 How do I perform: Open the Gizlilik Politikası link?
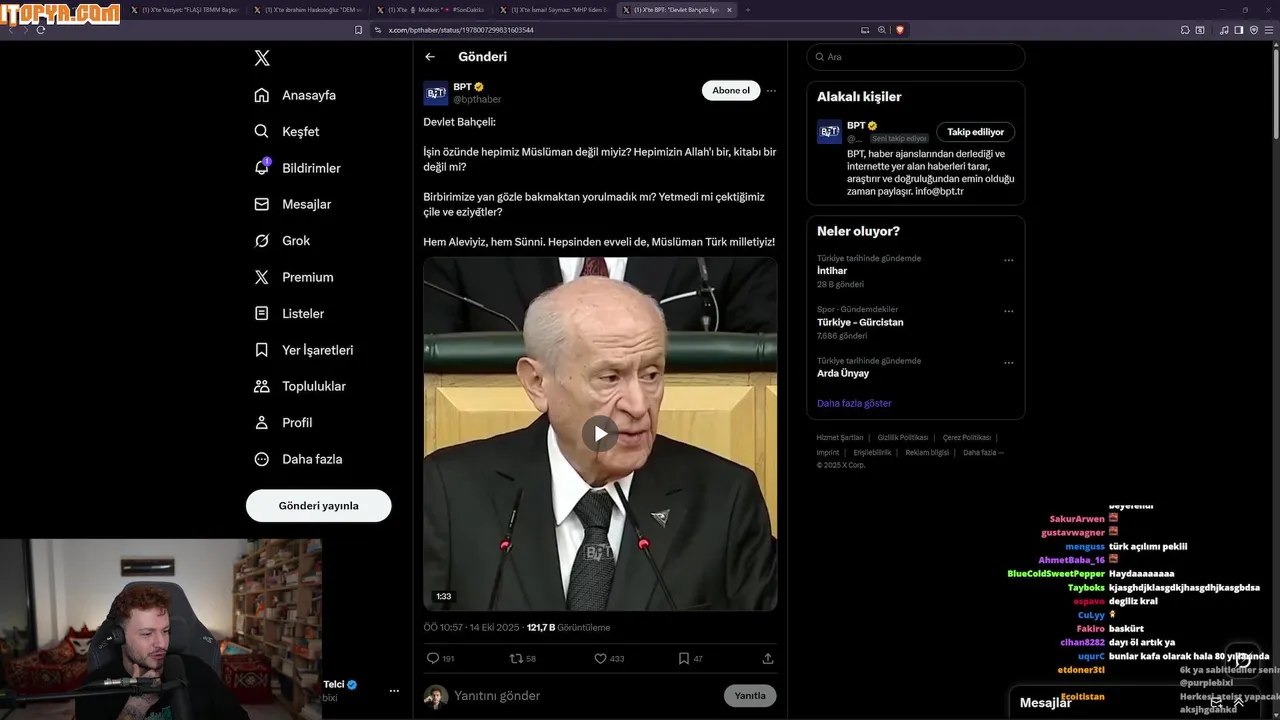tap(903, 437)
